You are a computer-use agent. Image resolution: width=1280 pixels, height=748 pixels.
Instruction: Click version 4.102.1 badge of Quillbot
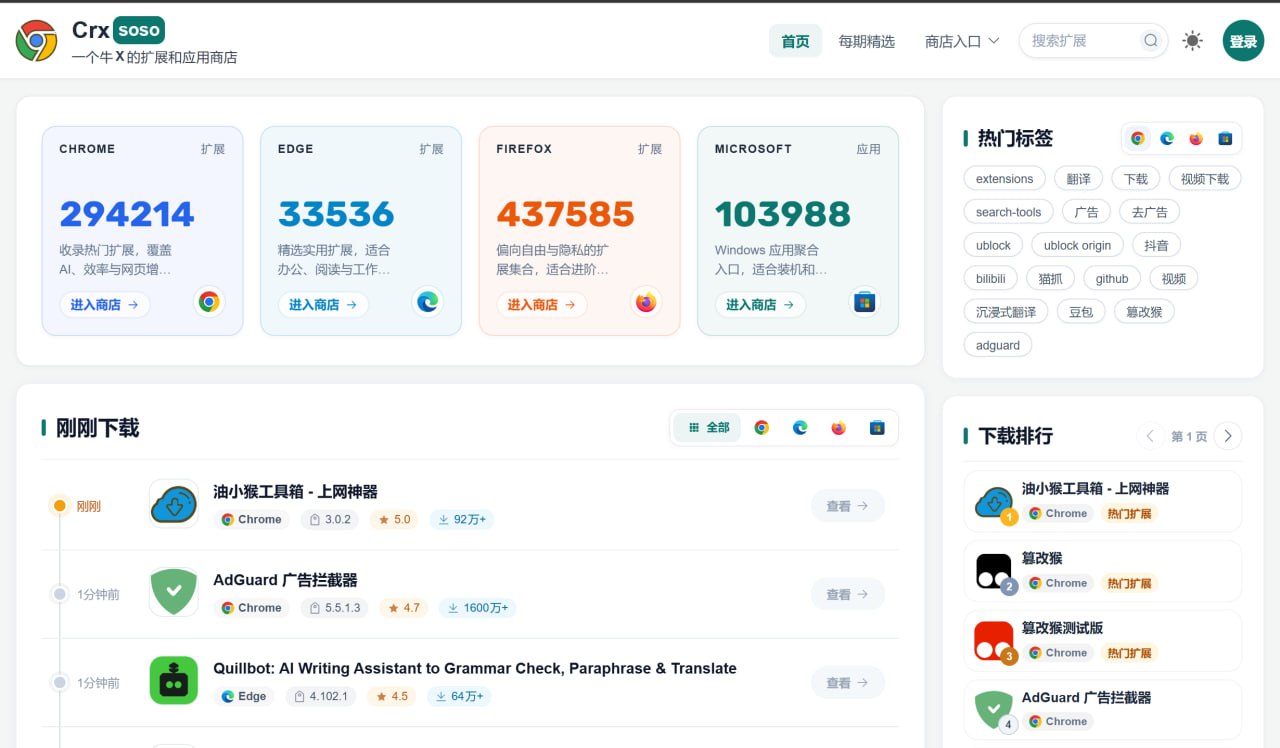pos(322,697)
